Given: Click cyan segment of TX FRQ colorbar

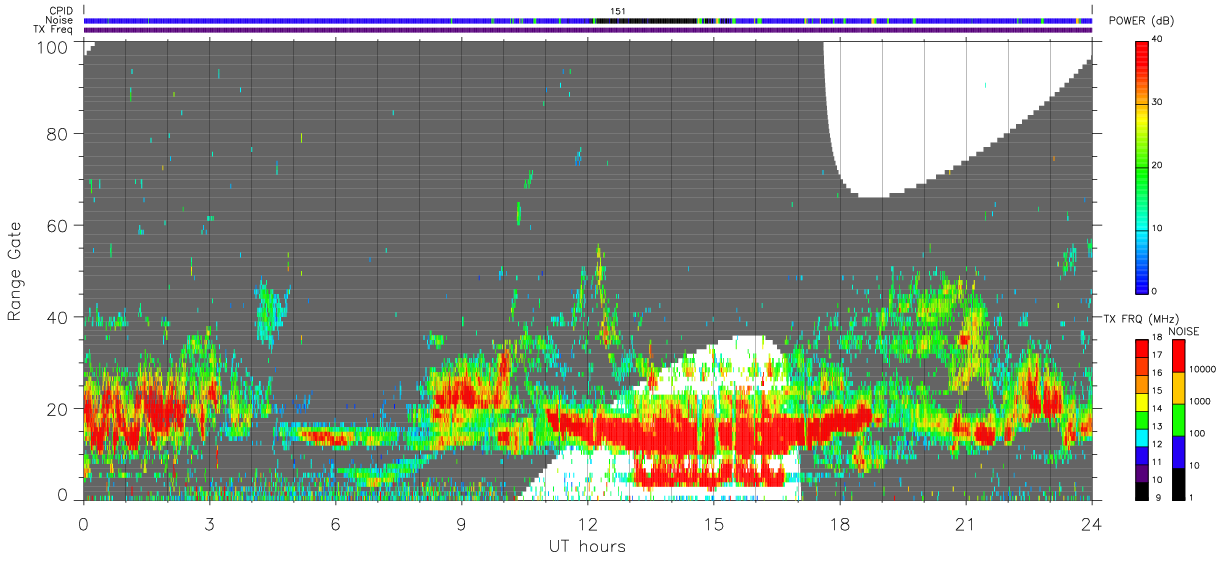Looking at the screenshot, I should [x=1141, y=437].
